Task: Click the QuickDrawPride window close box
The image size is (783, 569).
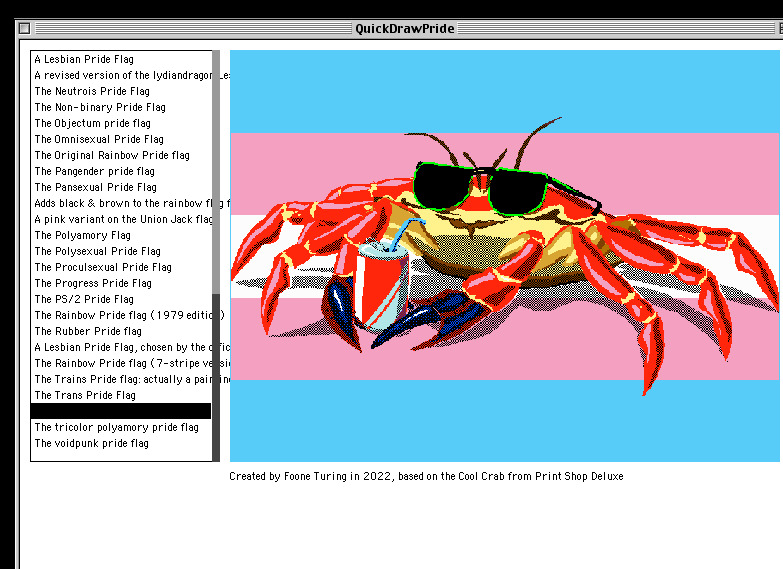Action: [24, 28]
